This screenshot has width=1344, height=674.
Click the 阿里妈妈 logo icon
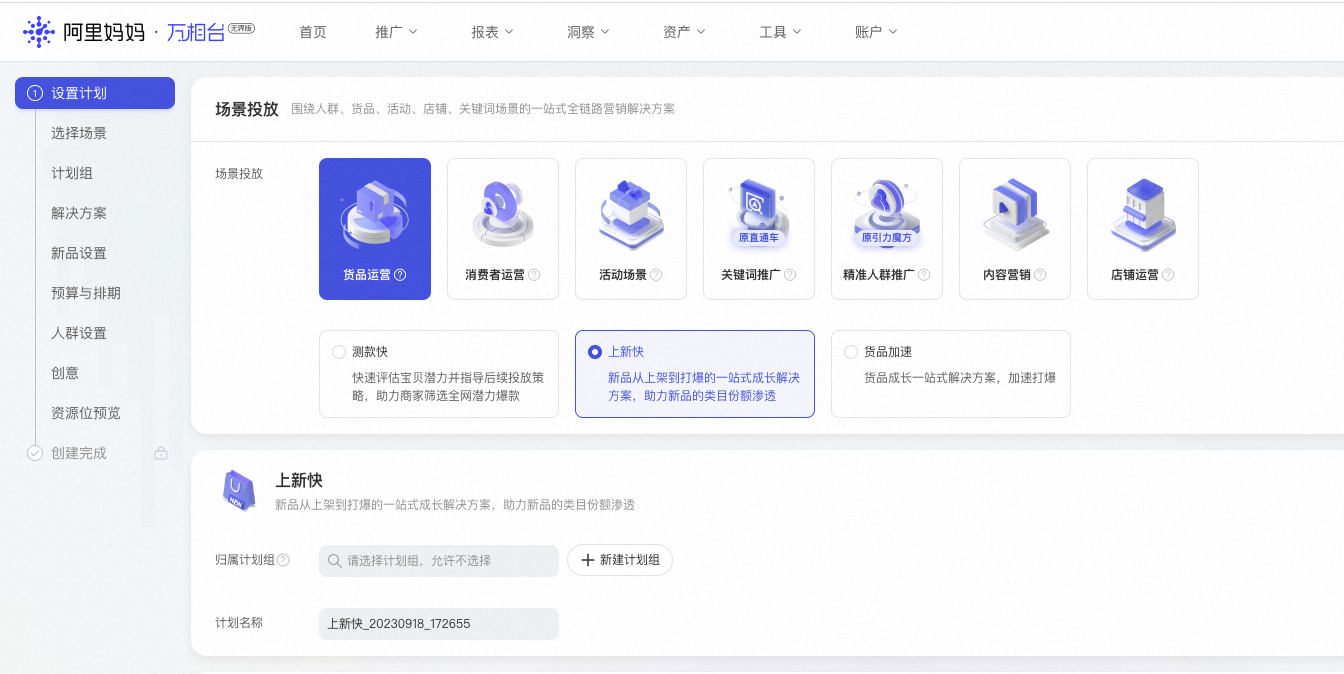[39, 32]
